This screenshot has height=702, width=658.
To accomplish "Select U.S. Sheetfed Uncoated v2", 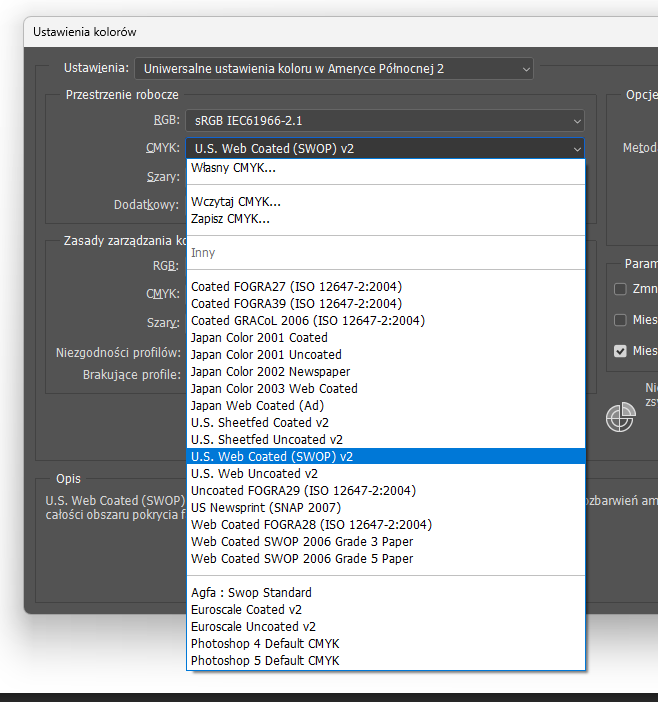I will tap(386, 440).
